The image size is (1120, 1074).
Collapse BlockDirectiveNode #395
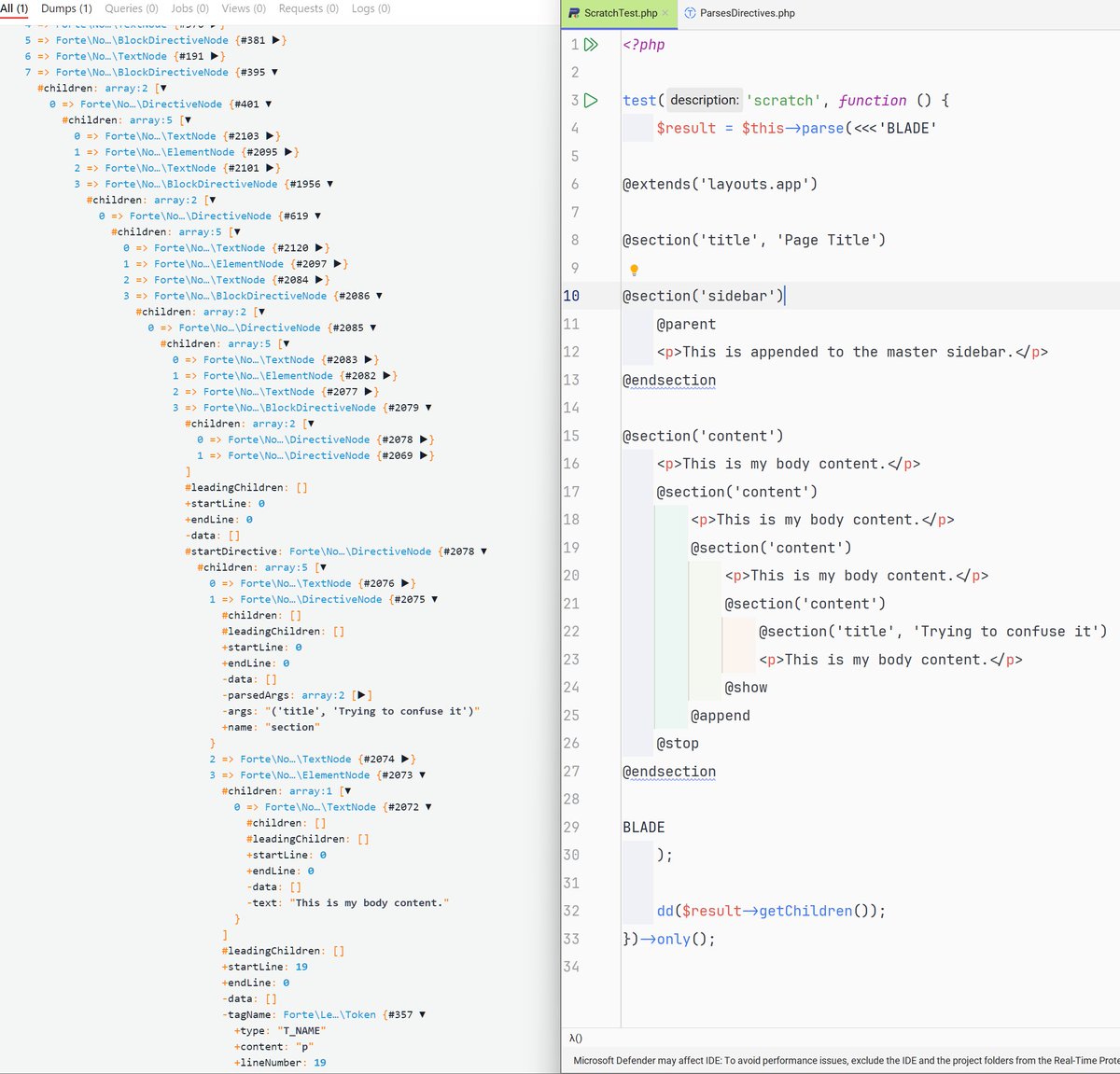274,72
